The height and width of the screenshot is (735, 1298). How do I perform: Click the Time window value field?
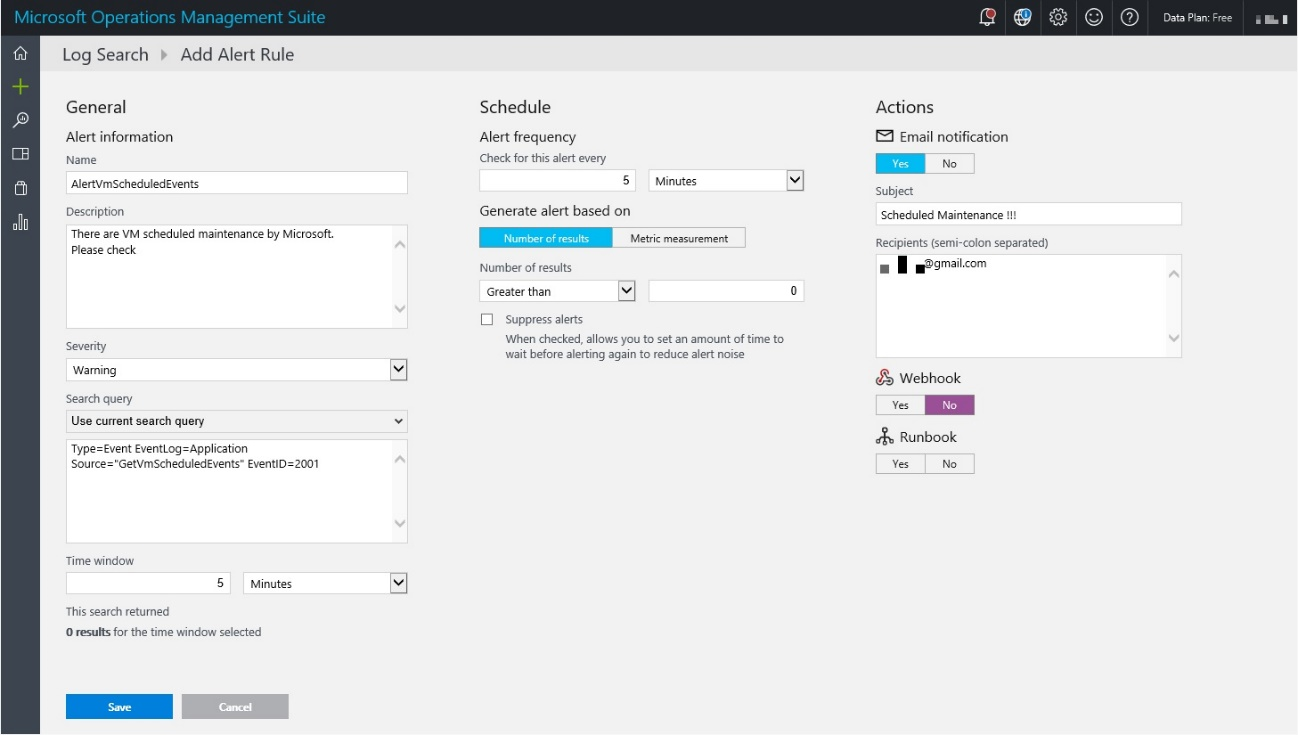click(148, 583)
